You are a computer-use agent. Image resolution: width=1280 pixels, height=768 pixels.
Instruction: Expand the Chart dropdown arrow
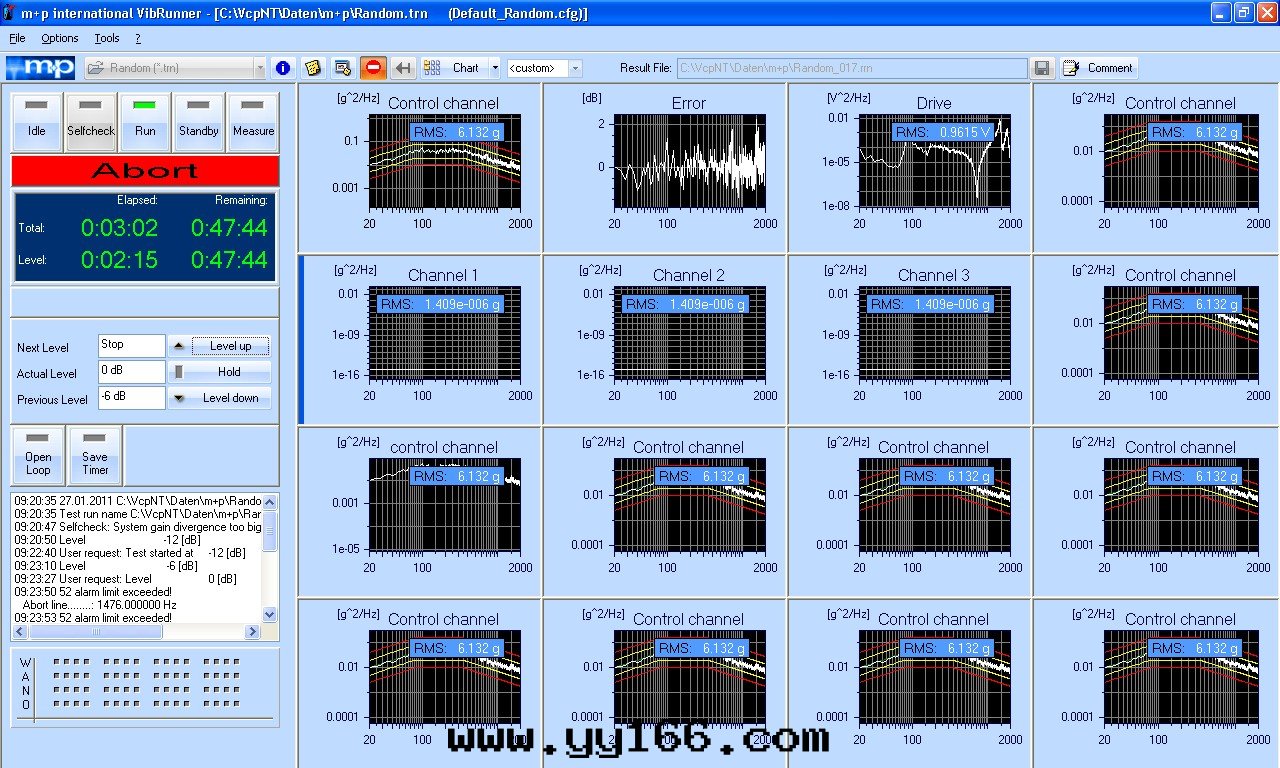pos(495,68)
